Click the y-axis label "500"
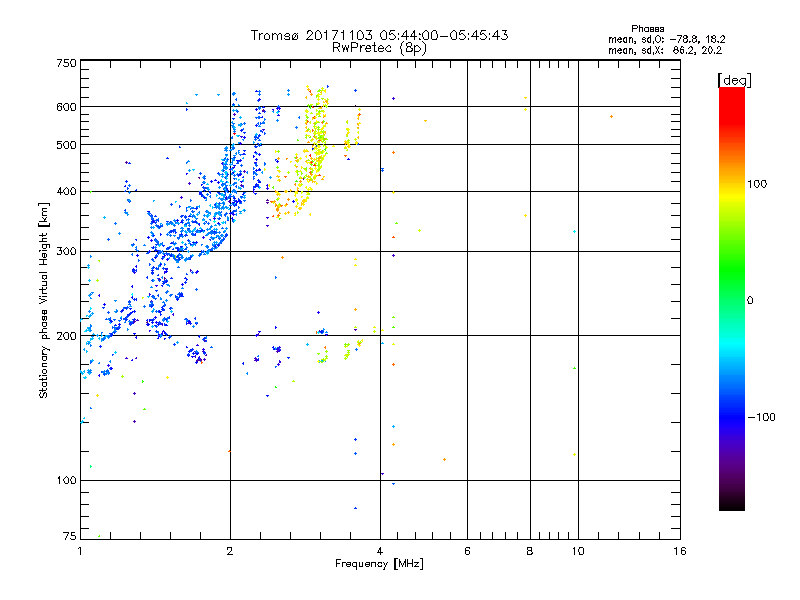This screenshot has width=800, height=600. pyautogui.click(x=66, y=145)
